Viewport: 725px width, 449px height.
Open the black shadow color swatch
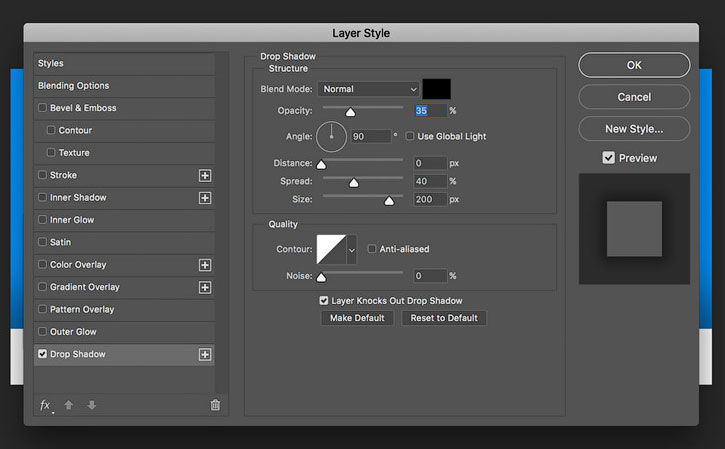coord(436,89)
